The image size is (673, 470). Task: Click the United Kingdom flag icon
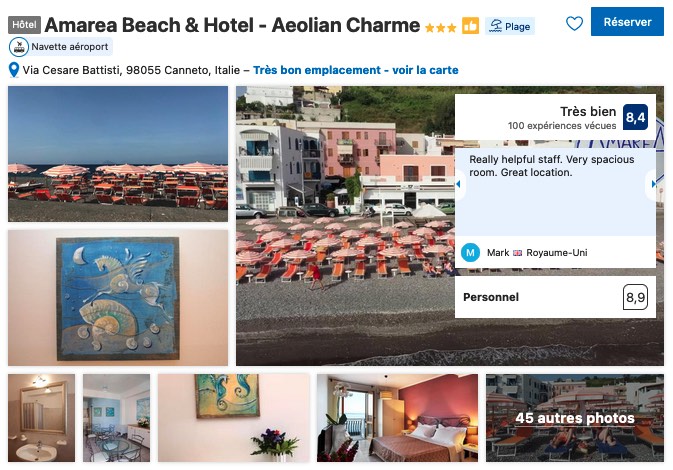[x=518, y=253]
